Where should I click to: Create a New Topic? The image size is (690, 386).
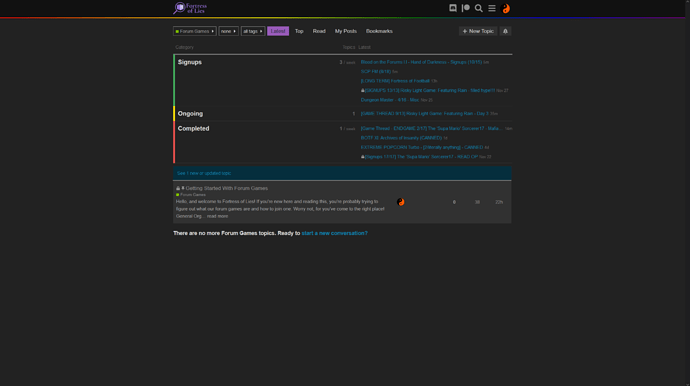point(478,31)
